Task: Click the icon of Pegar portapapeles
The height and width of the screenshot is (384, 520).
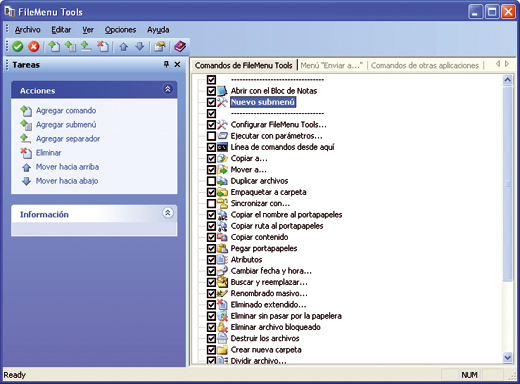Action: 222,248
